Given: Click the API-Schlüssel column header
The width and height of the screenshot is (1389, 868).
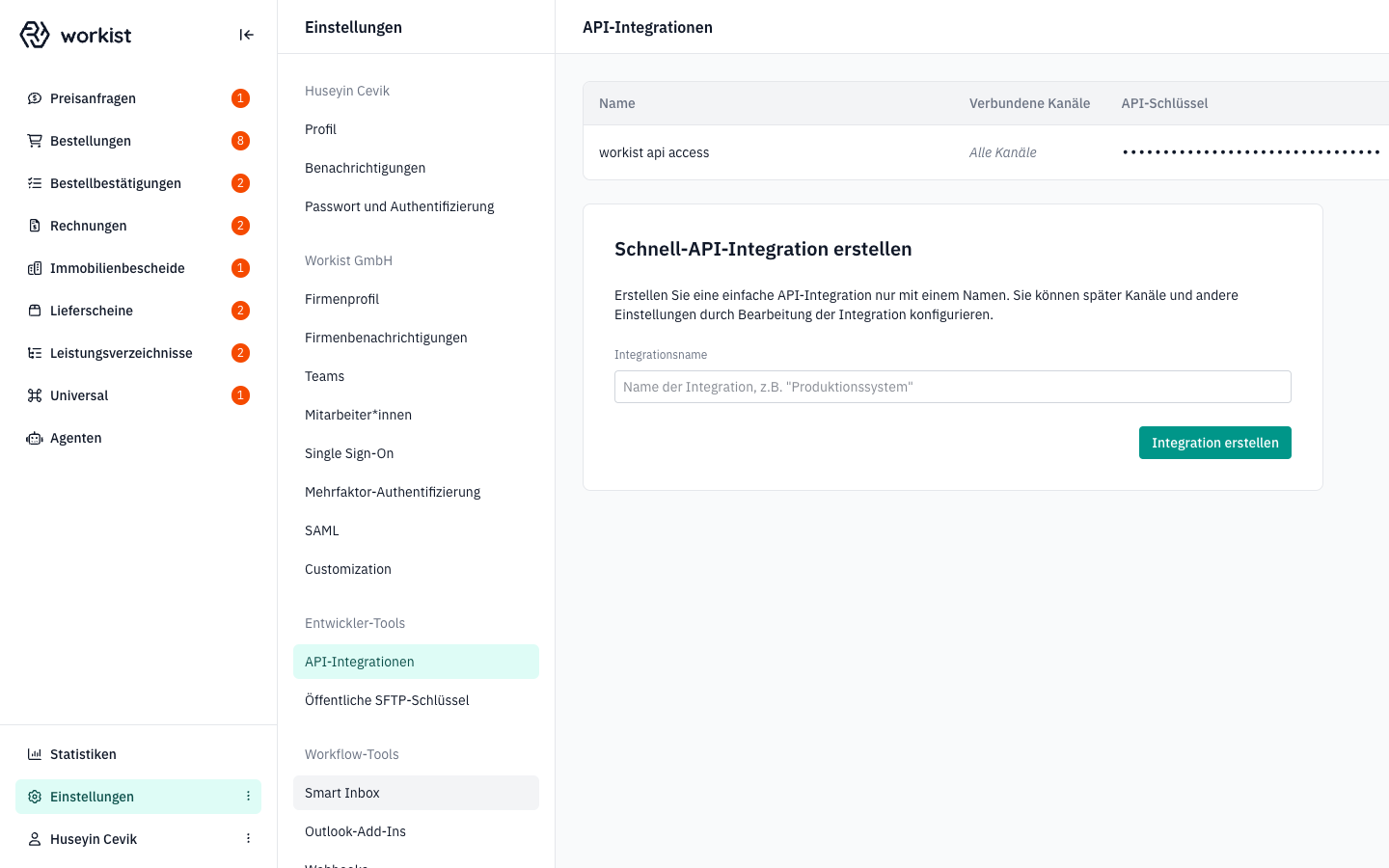Looking at the screenshot, I should [1164, 103].
